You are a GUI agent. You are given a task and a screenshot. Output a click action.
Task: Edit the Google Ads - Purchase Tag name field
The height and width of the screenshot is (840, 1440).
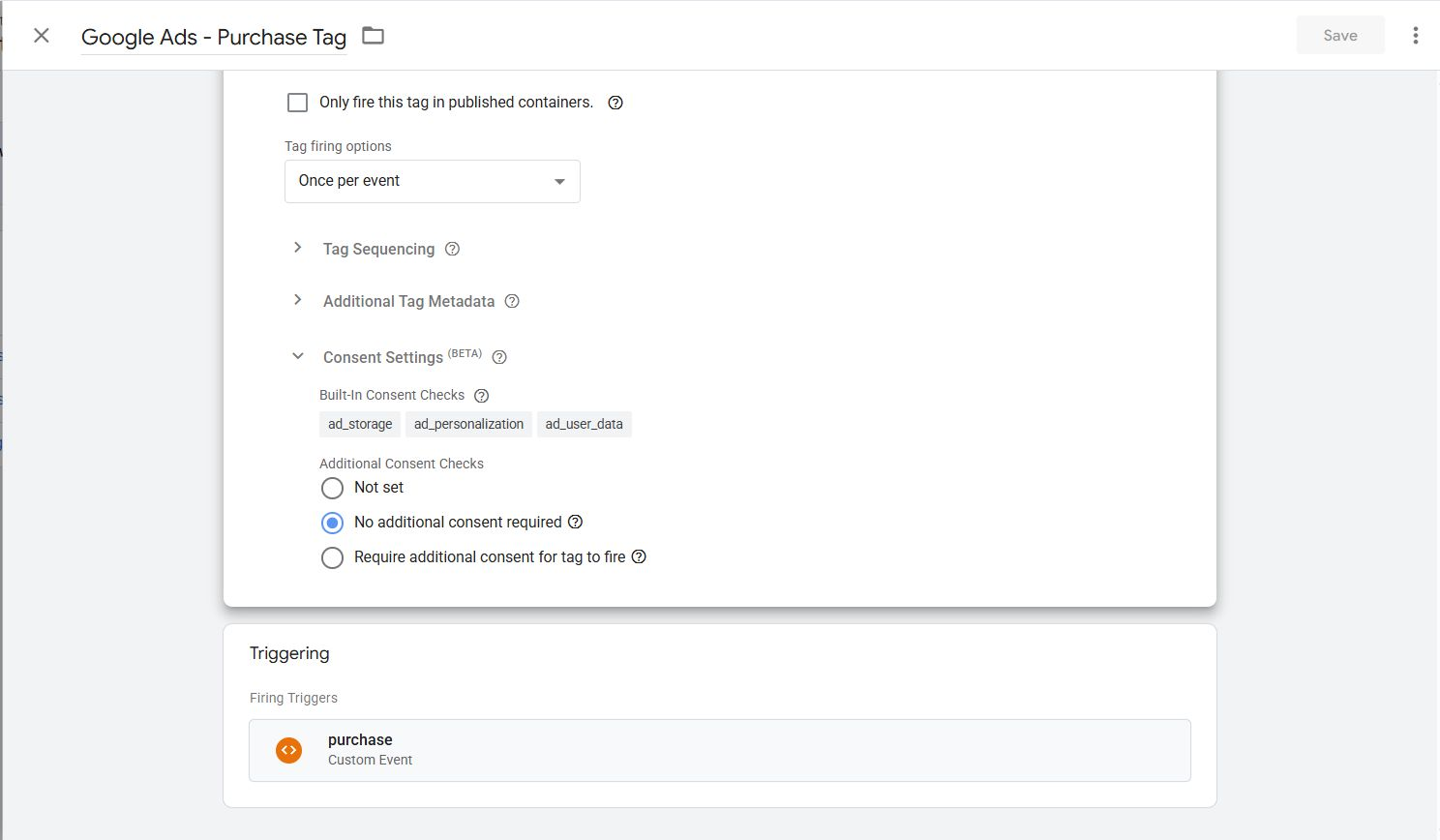214,37
